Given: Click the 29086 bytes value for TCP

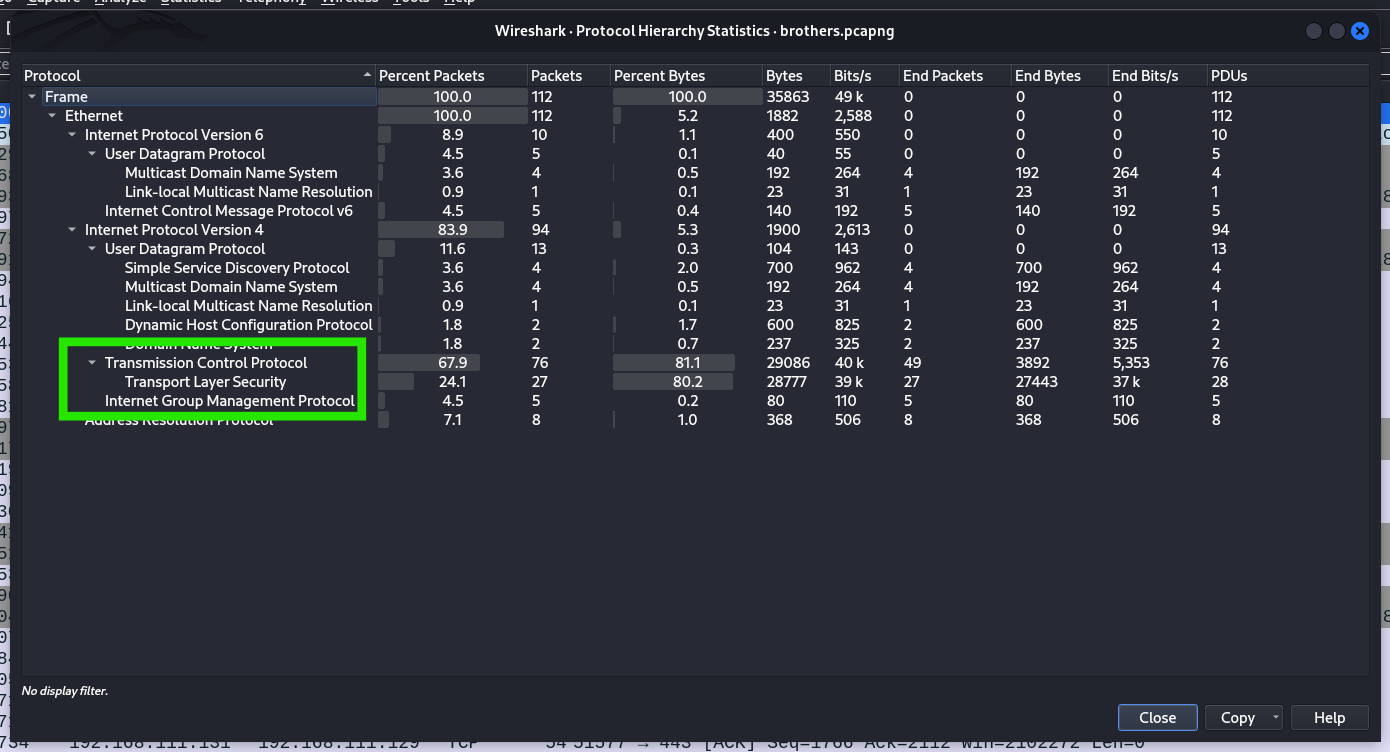Looking at the screenshot, I should pos(787,363).
